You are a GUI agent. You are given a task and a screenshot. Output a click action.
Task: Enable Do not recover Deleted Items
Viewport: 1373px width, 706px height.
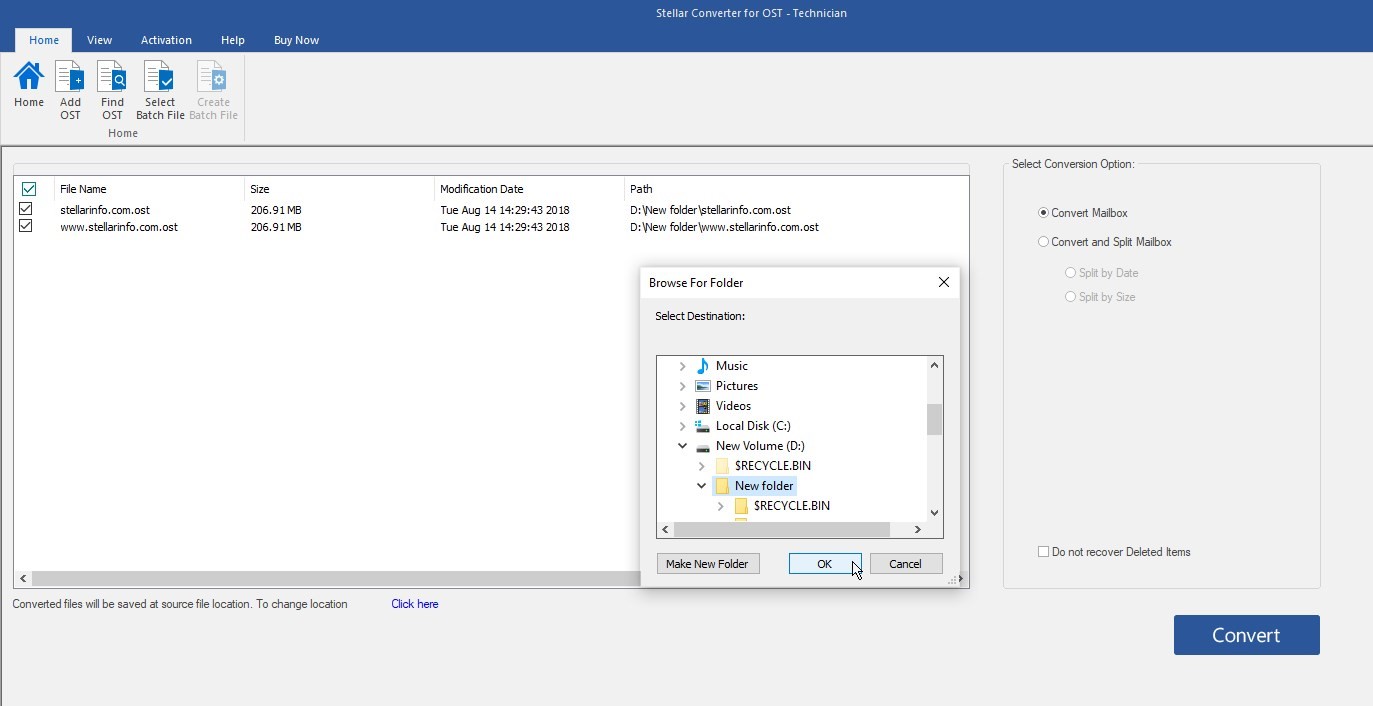pyautogui.click(x=1043, y=552)
